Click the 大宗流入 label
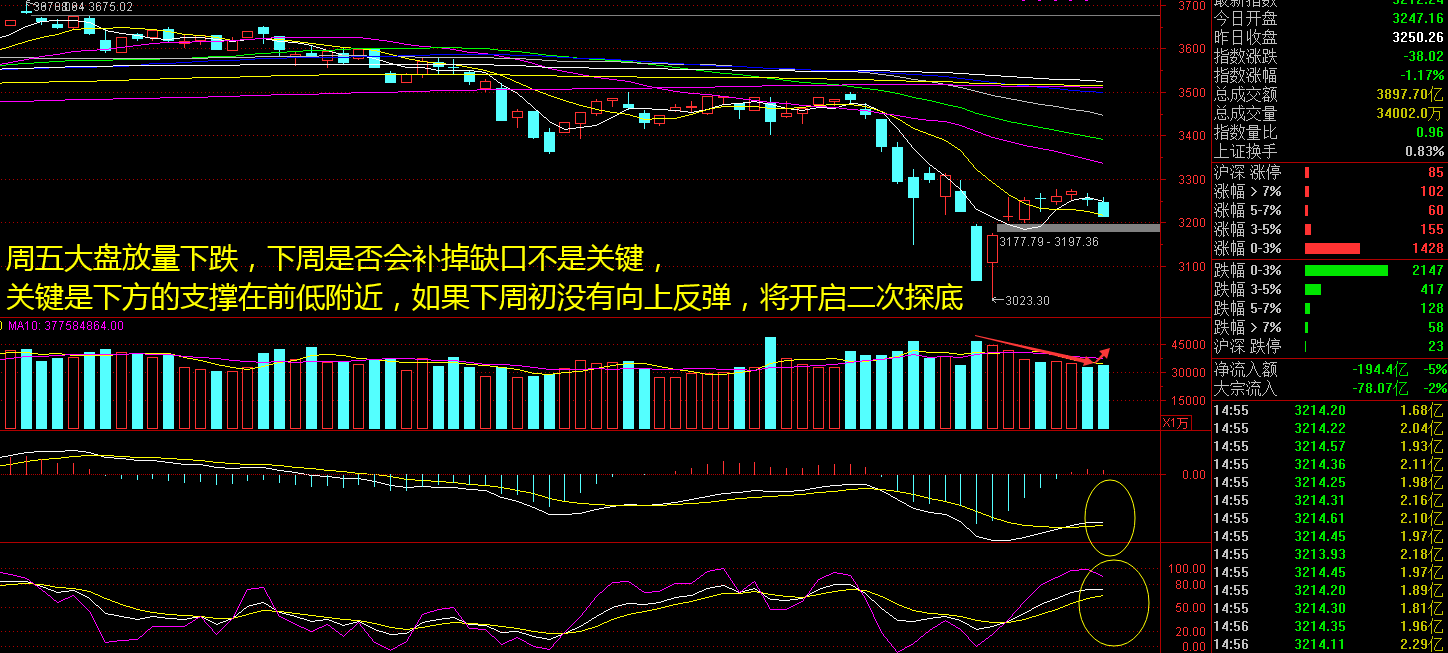Screen dimensions: 1448x653 pos(1245,388)
